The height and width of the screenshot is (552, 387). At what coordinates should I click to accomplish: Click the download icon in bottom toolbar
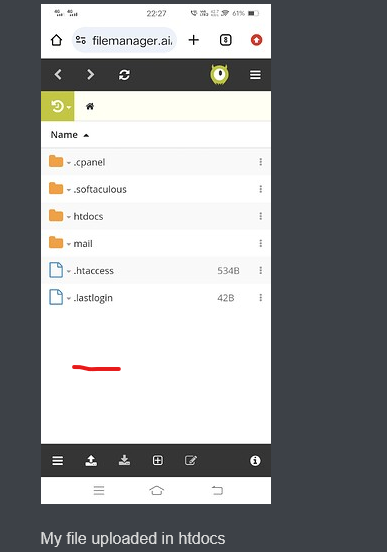pyautogui.click(x=124, y=460)
